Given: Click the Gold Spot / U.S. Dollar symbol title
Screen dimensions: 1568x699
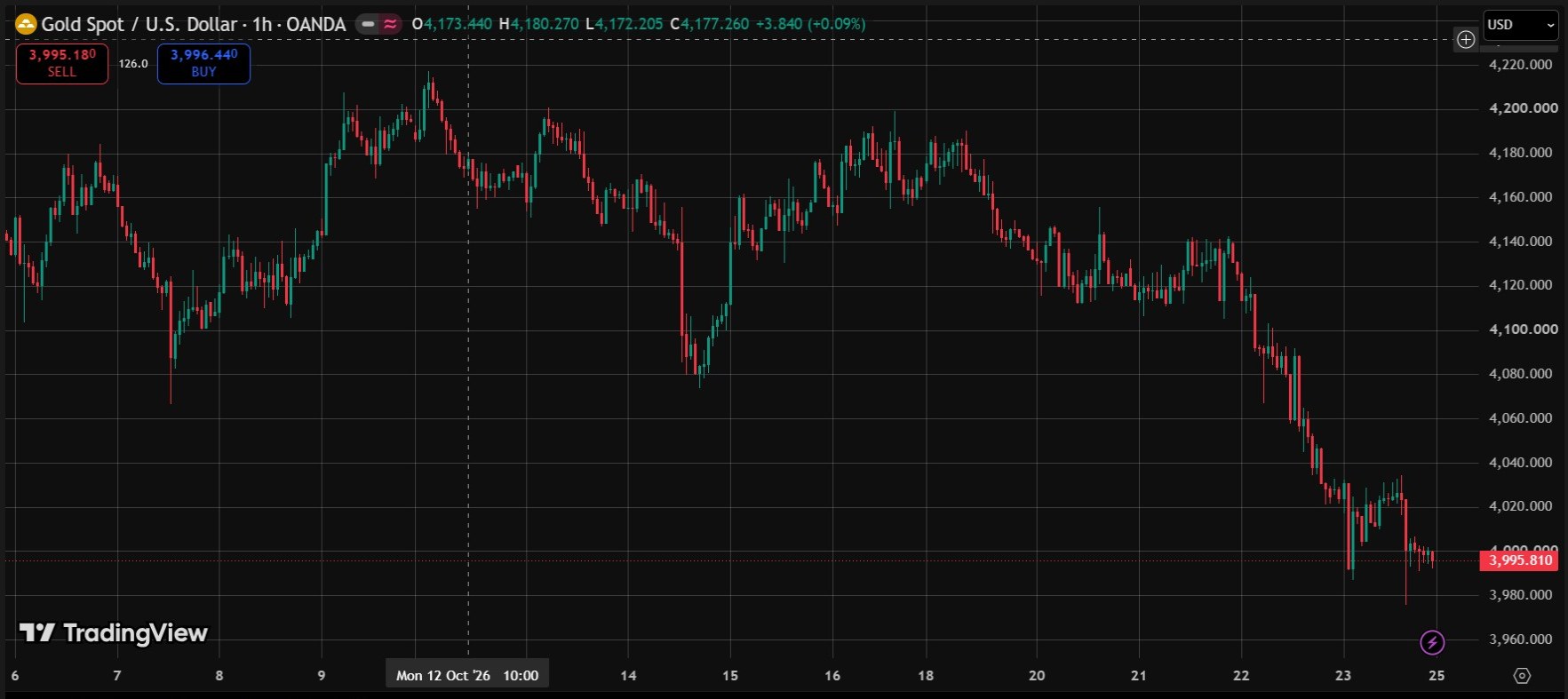Looking at the screenshot, I should 194,25.
